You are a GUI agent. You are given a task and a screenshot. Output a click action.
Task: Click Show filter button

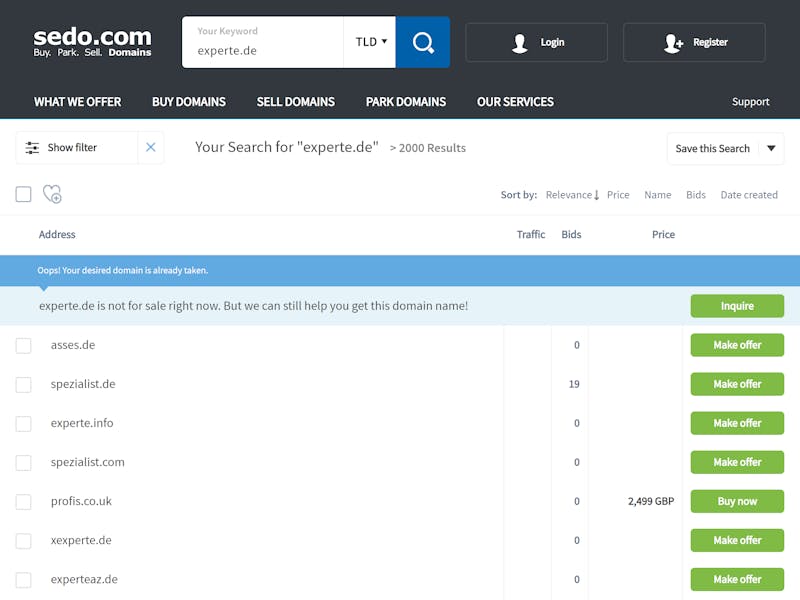pos(77,147)
